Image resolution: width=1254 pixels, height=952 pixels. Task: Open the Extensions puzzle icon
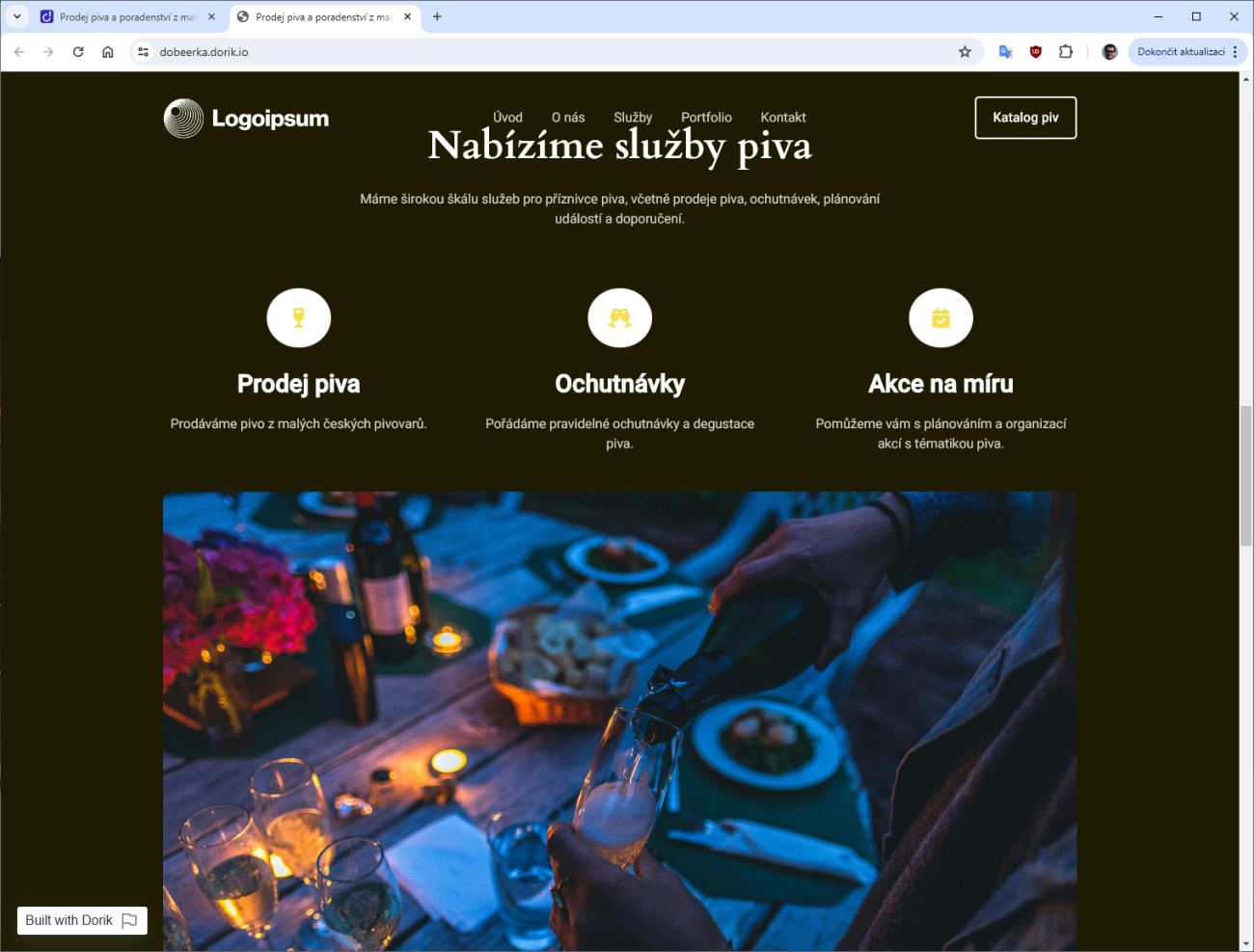(x=1066, y=52)
